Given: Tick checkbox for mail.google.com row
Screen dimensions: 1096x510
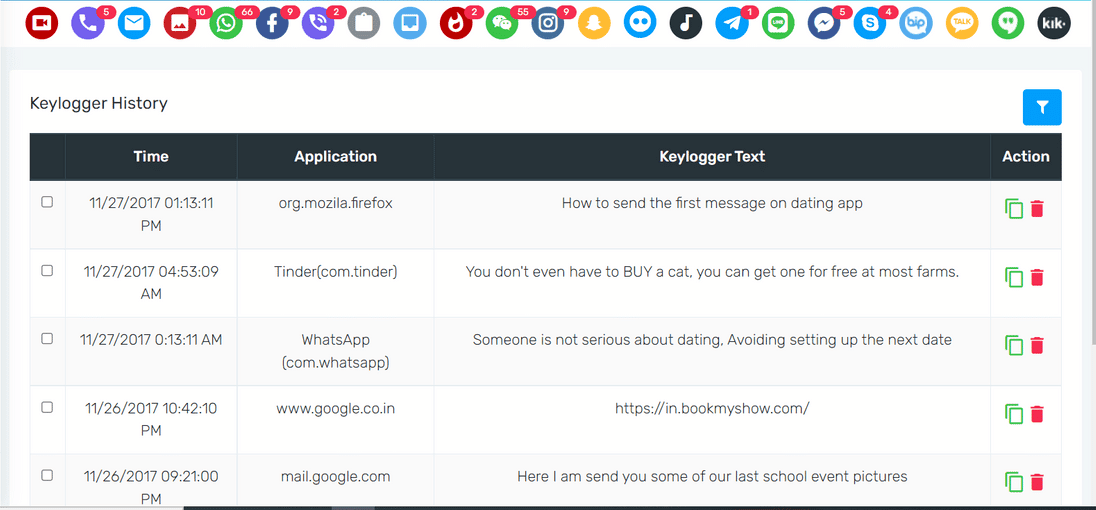Looking at the screenshot, I should point(47,475).
